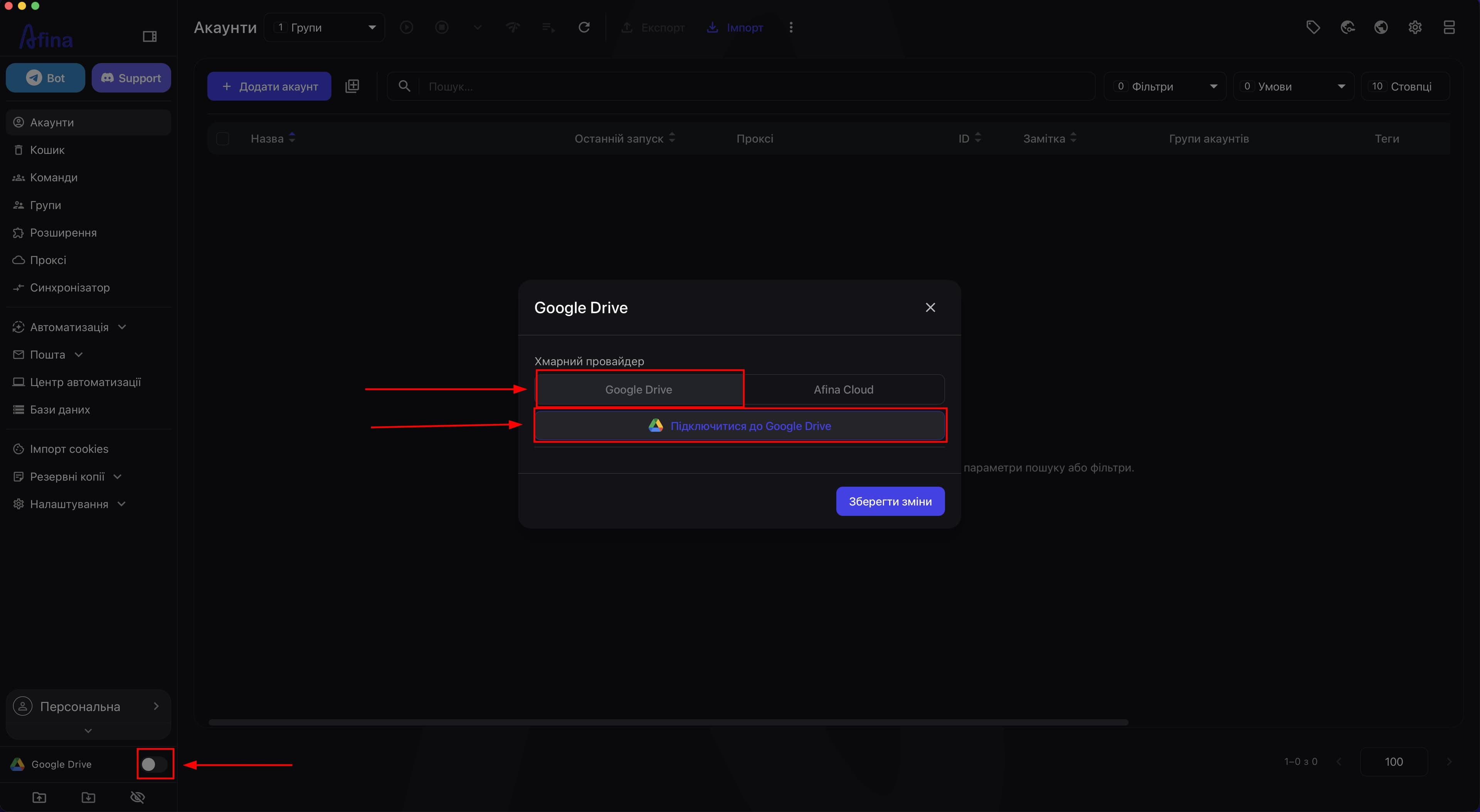Screen dimensions: 1480x812
Task: Open the small chevron dropdown in toolbar
Action: pos(478,27)
